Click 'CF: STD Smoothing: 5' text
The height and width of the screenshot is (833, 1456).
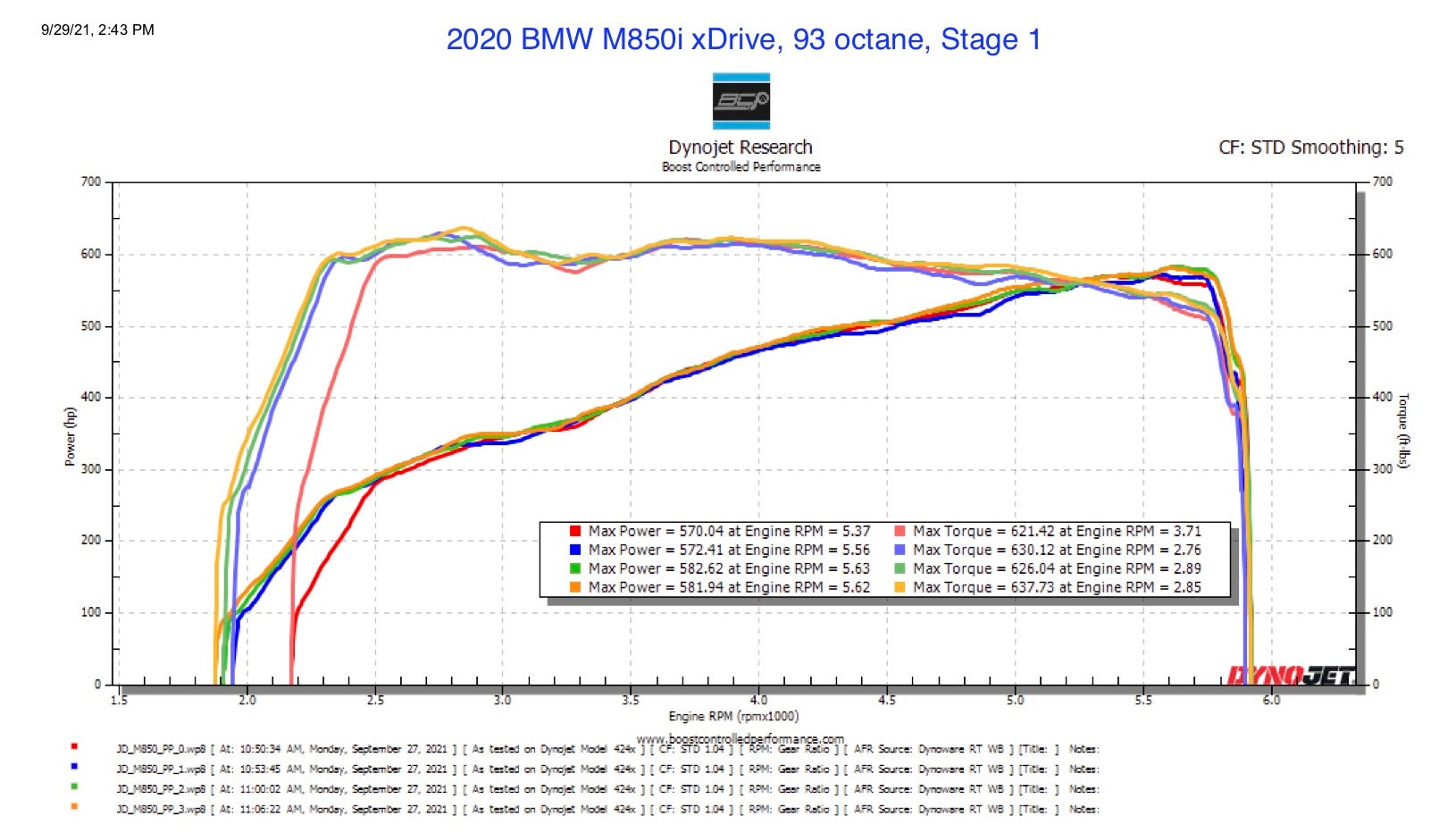pos(1310,147)
